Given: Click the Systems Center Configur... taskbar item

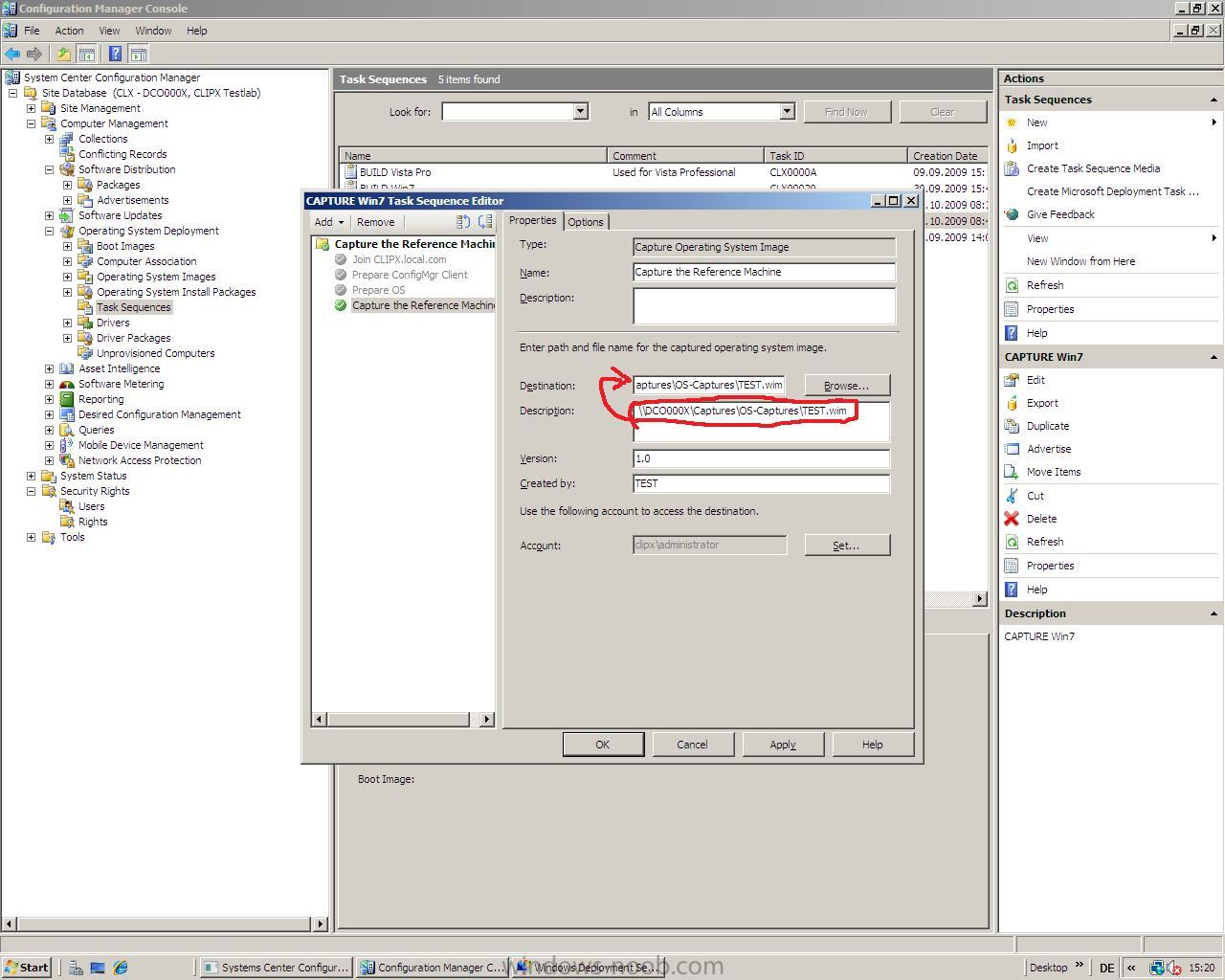Looking at the screenshot, I should [x=276, y=968].
